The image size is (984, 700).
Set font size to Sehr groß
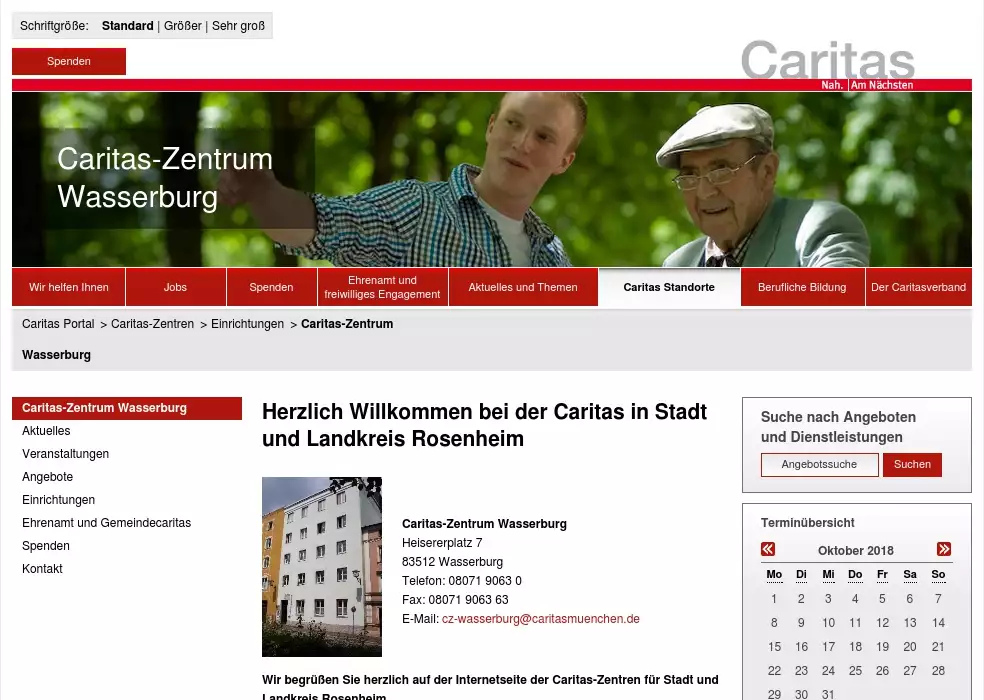pyautogui.click(x=238, y=26)
